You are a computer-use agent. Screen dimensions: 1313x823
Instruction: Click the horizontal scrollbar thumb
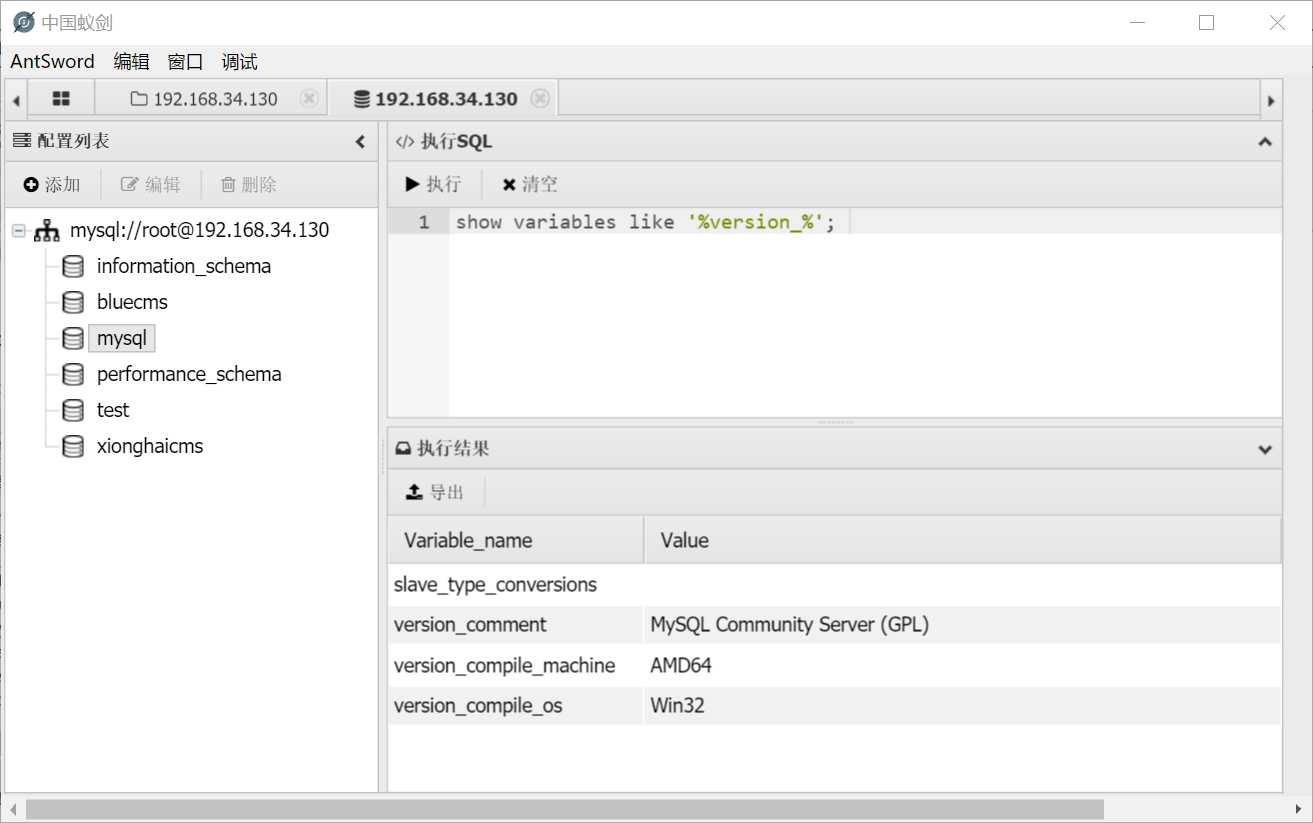point(565,809)
